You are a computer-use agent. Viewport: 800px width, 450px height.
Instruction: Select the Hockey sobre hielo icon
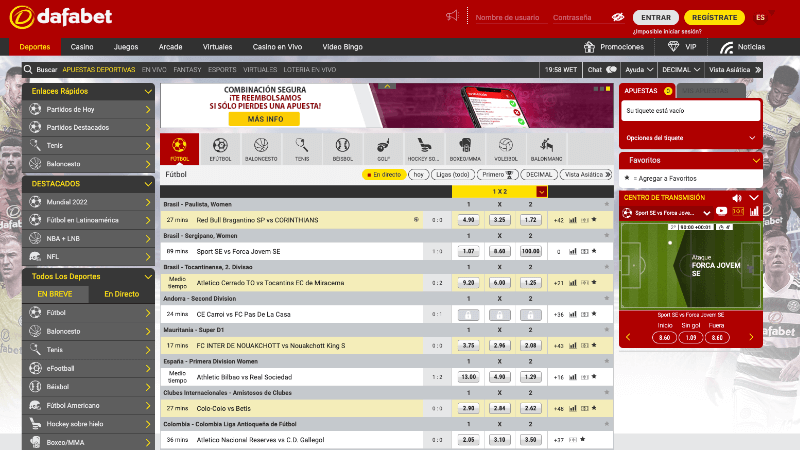coord(424,149)
